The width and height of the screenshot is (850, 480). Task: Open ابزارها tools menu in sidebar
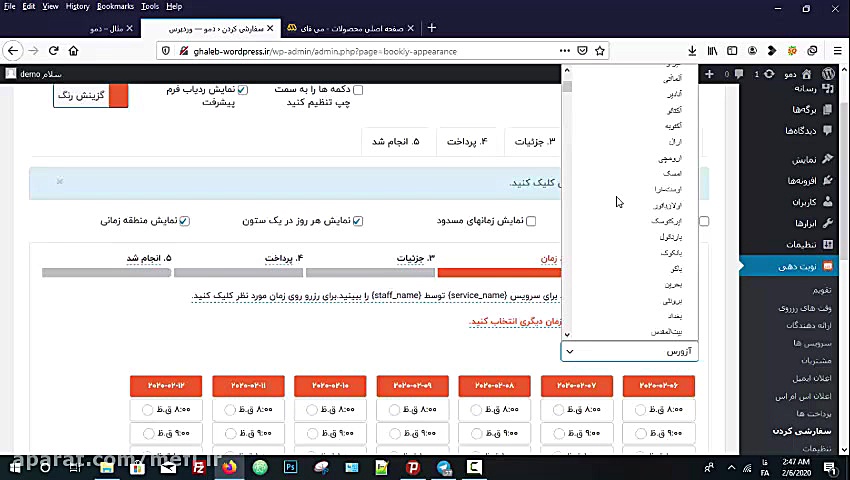tap(812, 223)
